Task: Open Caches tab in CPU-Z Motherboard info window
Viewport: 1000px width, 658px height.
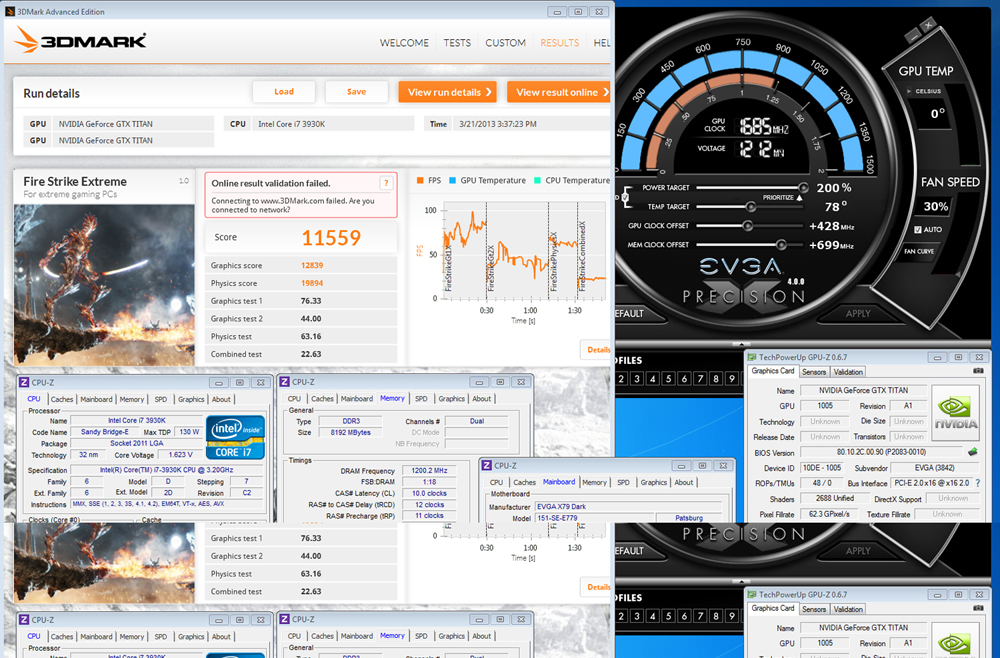Action: 524,483
